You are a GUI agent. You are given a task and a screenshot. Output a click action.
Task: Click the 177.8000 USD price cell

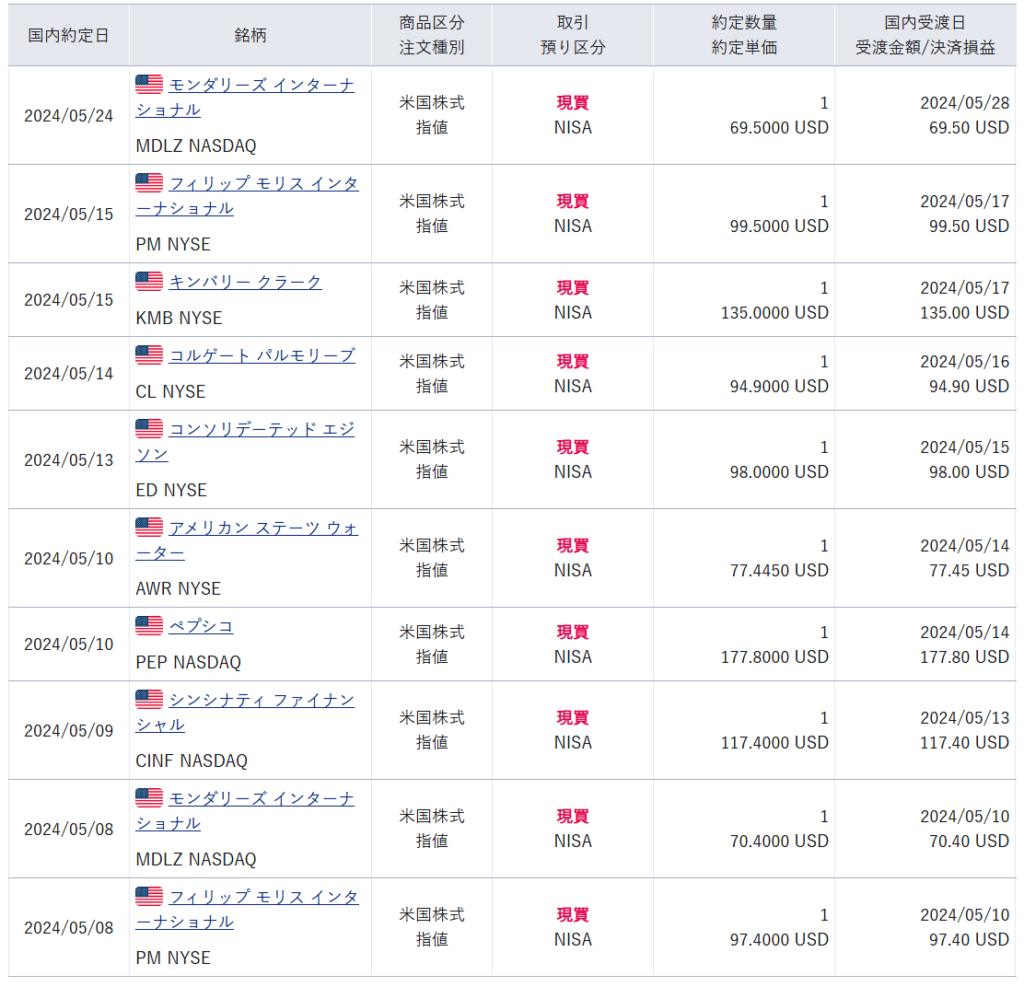pyautogui.click(x=774, y=657)
